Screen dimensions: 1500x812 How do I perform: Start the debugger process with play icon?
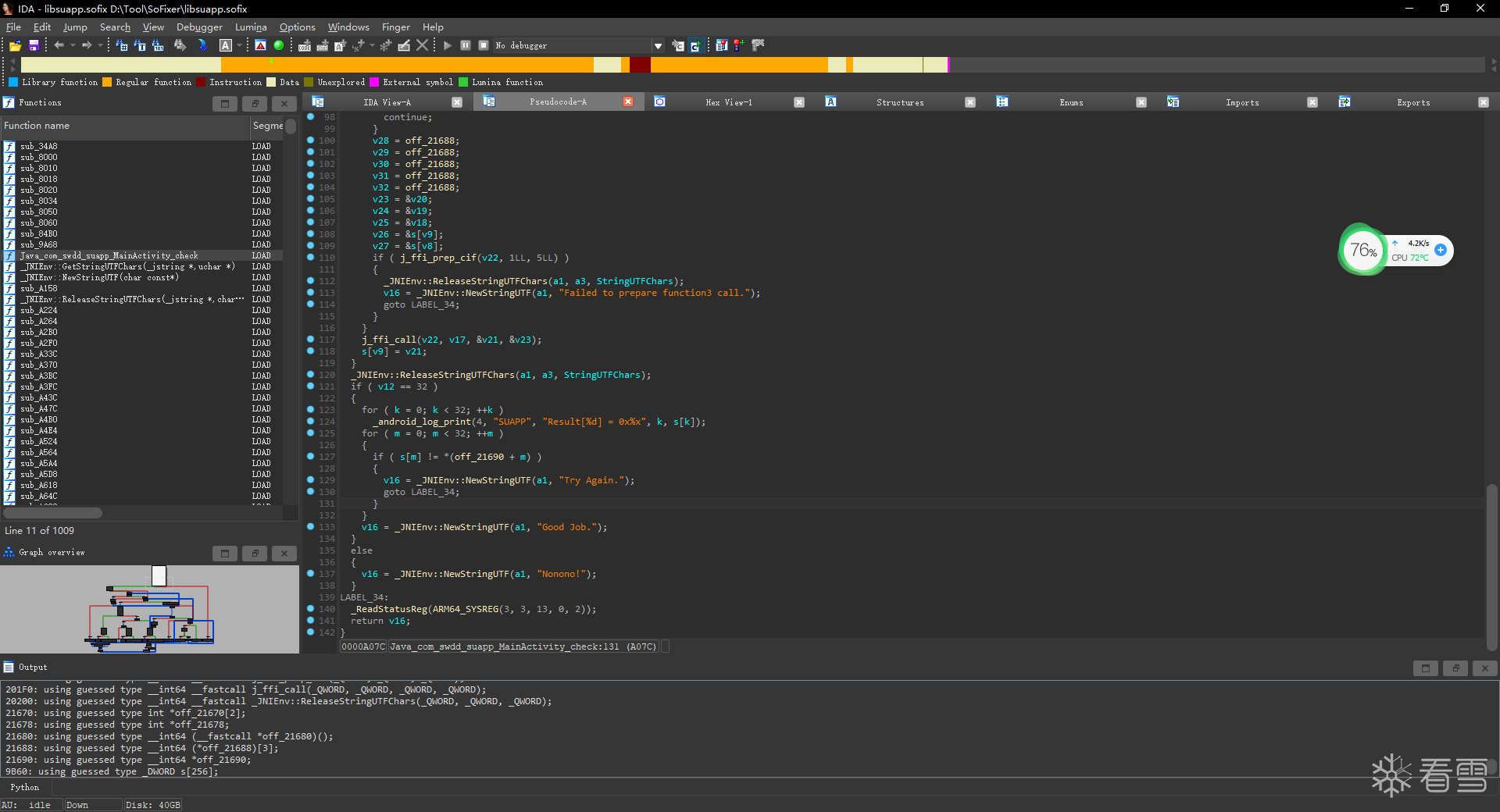click(448, 46)
